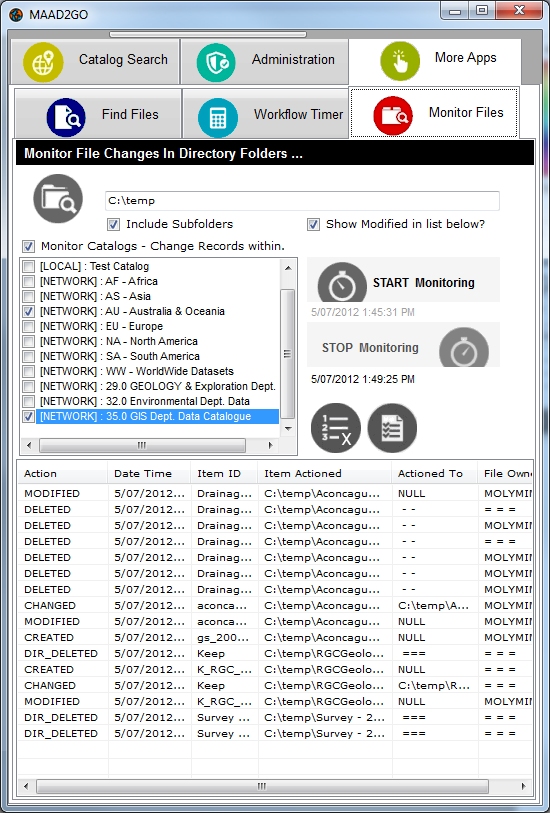Select the Monitor Files tab
Image resolution: width=550 pixels, height=830 pixels.
[434, 113]
